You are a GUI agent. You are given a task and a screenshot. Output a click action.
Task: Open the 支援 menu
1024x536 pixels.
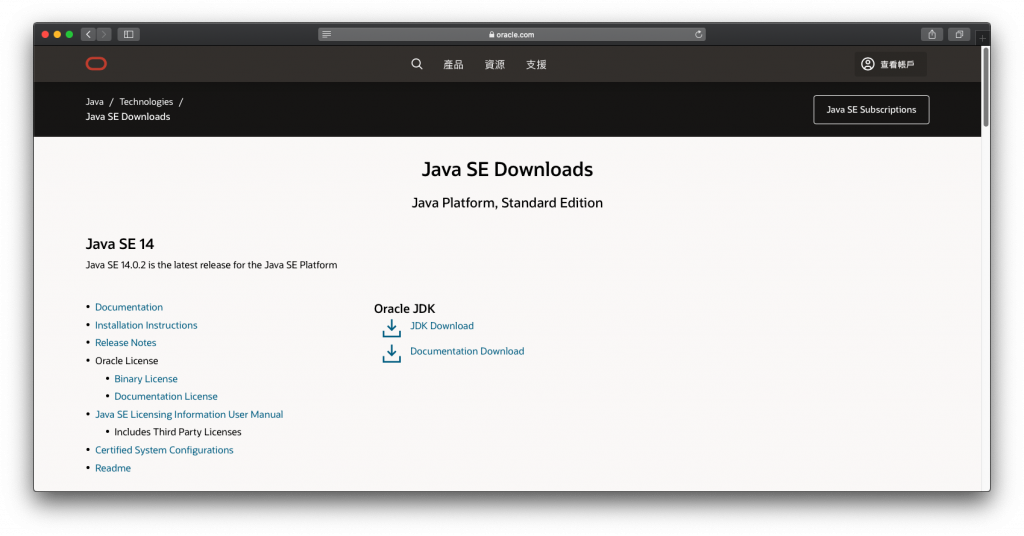click(x=536, y=65)
